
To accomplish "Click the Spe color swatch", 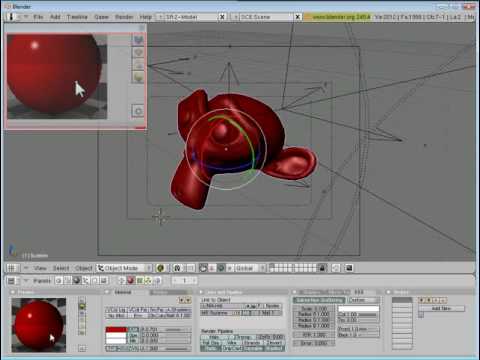I will click(116, 336).
